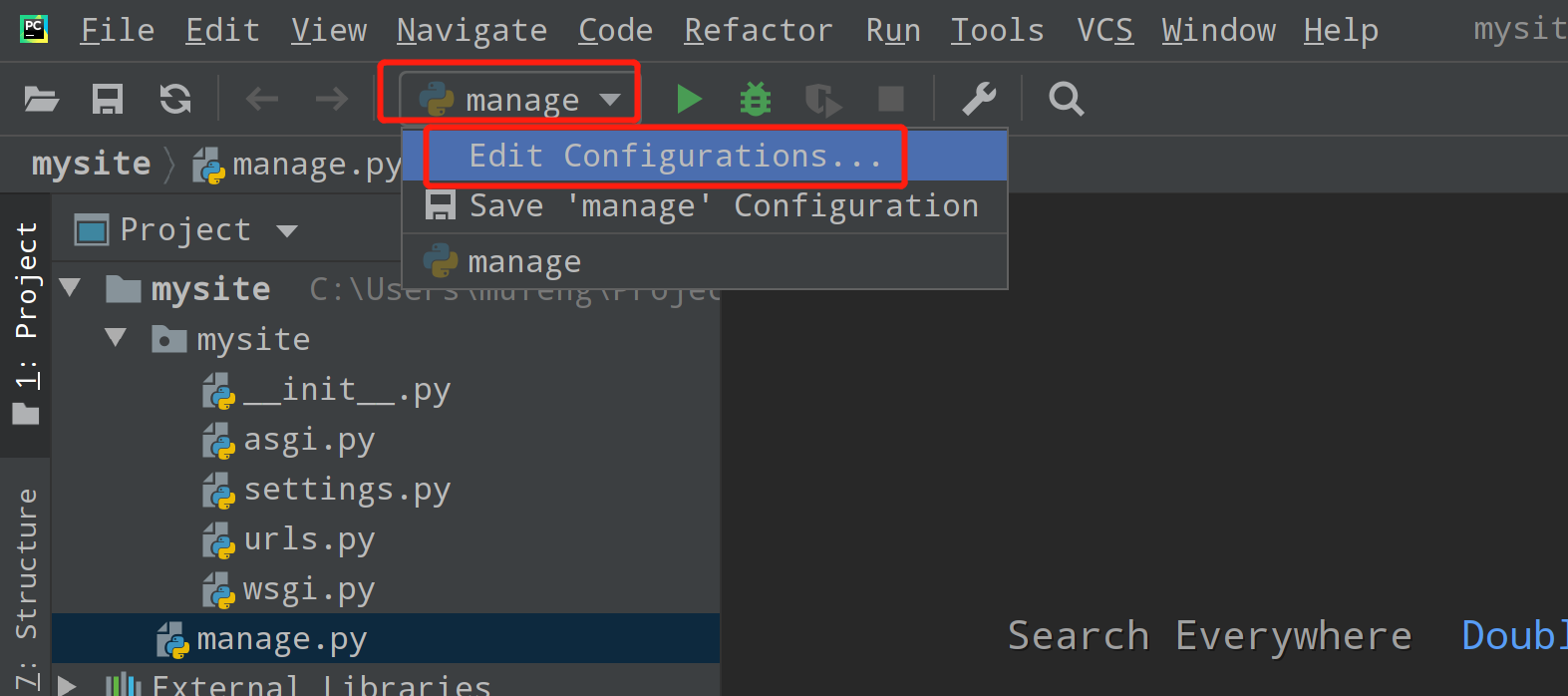Open Settings via the wrench icon
1568x696 pixels.
coord(979,99)
